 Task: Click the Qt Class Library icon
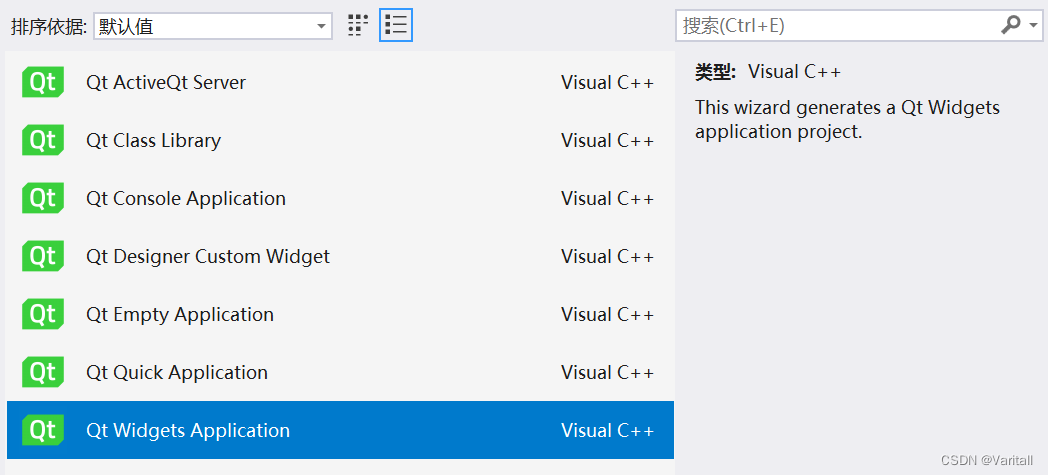(x=43, y=141)
